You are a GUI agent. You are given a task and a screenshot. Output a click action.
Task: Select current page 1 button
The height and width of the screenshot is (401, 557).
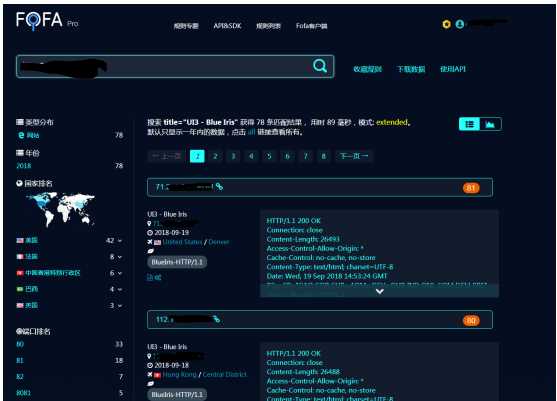click(x=197, y=156)
